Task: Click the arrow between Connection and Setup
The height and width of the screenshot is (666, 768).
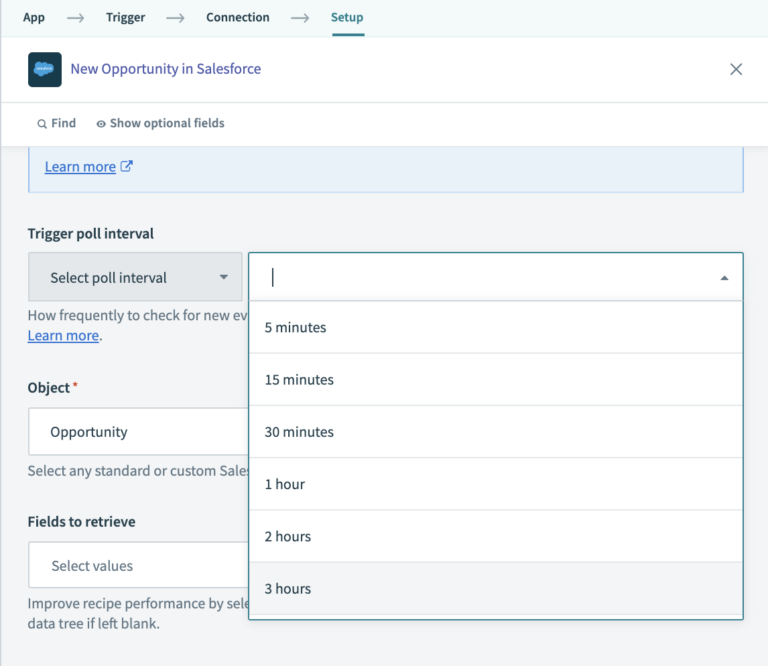Action: coord(300,18)
